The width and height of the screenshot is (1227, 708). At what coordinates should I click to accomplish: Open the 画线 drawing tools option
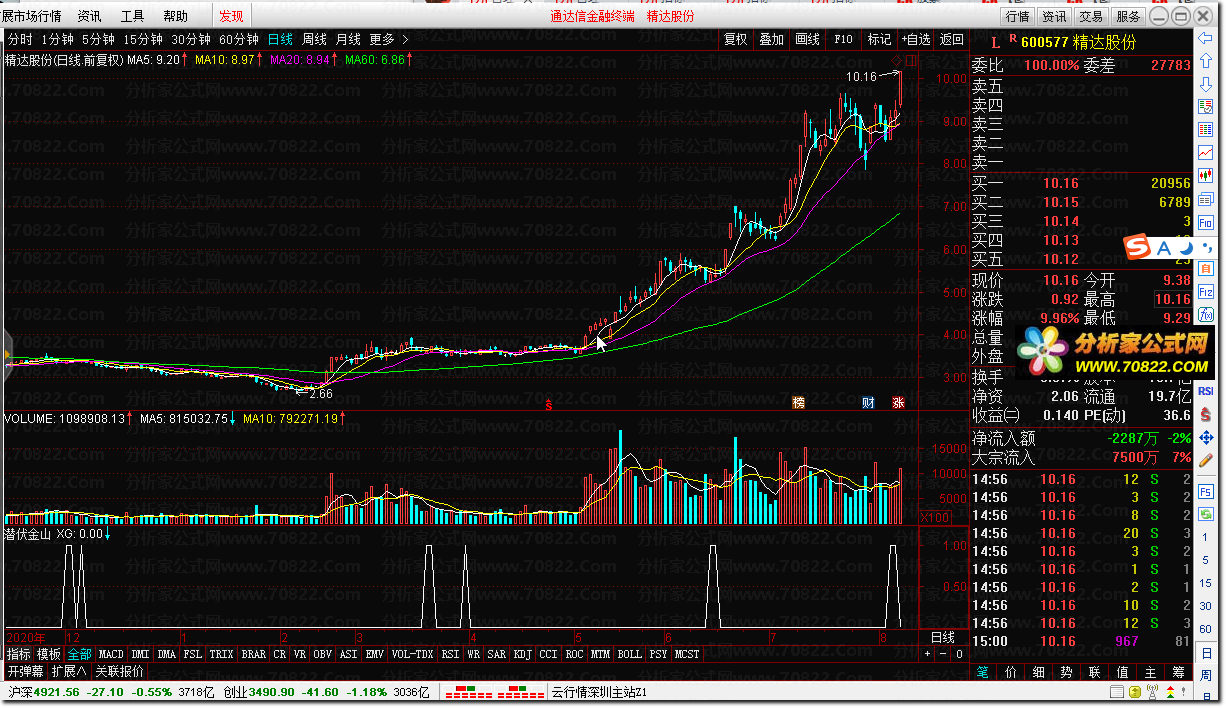807,39
